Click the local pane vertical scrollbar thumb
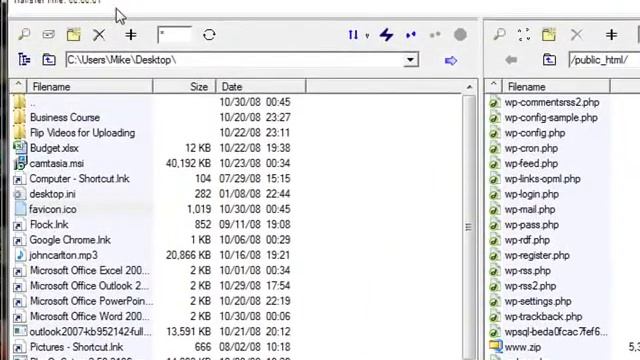640x360 pixels. click(469, 227)
